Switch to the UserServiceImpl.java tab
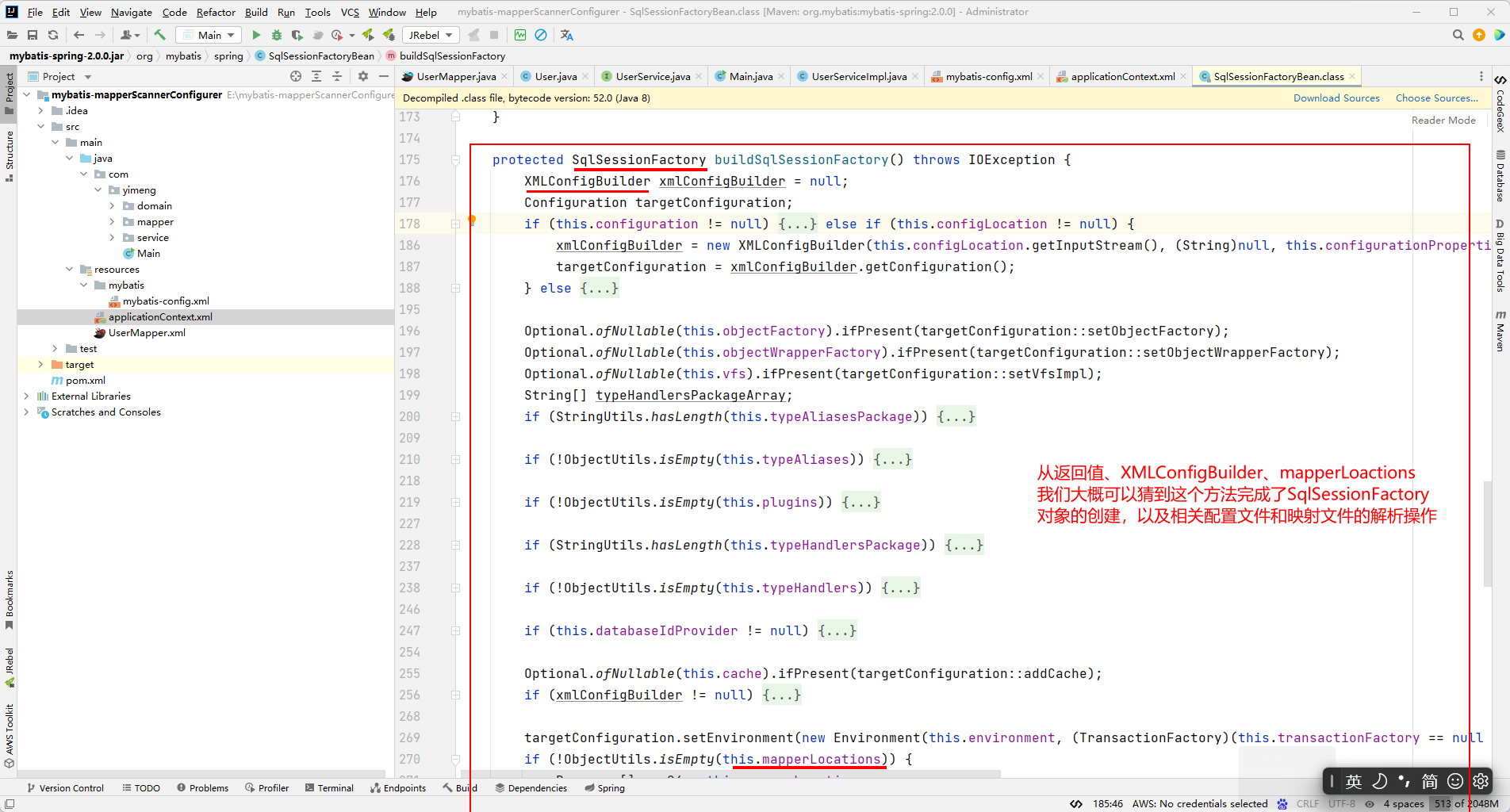The image size is (1510, 812). 859,76
